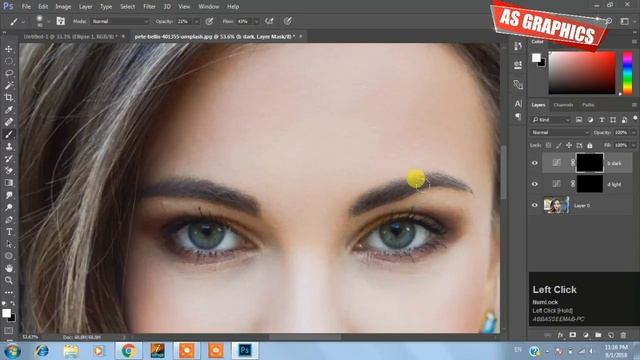Delete layer trash button
The height and width of the screenshot is (360, 640).
click(x=623, y=335)
